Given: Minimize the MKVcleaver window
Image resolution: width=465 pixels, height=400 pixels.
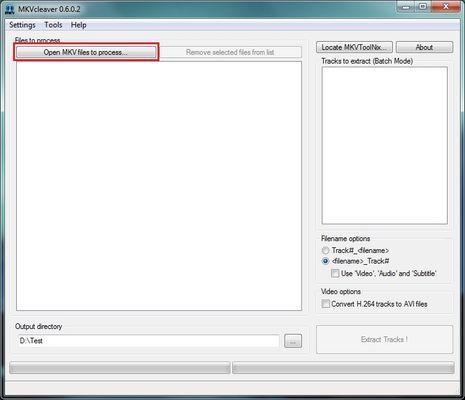Looking at the screenshot, I should (x=406, y=7).
